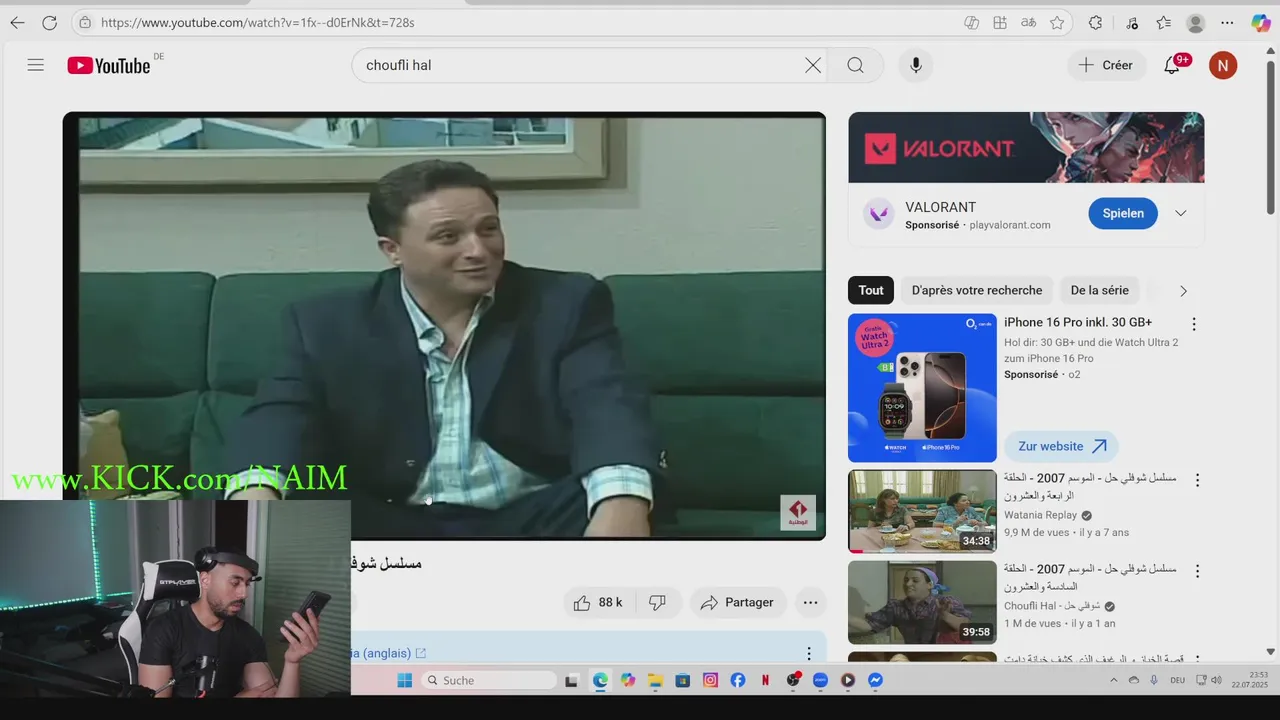Image resolution: width=1280 pixels, height=720 pixels.
Task: Select the Tout filter chip
Action: (x=871, y=290)
